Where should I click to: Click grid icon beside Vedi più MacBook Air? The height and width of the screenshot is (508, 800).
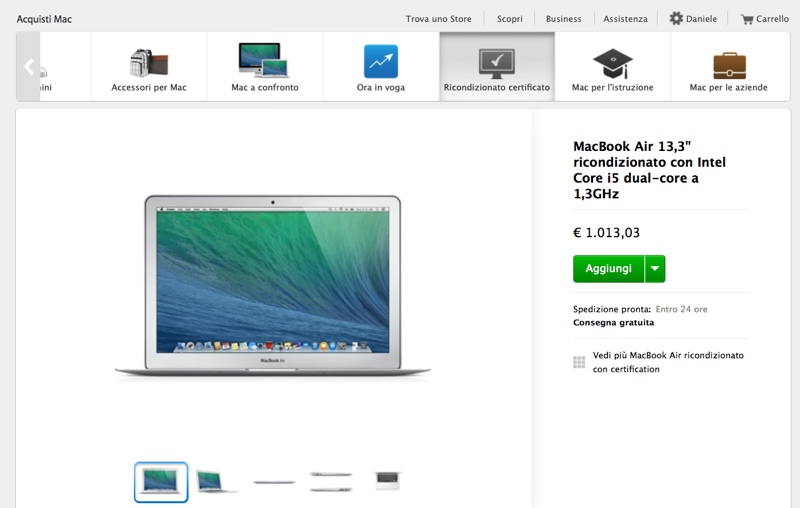pyautogui.click(x=579, y=362)
